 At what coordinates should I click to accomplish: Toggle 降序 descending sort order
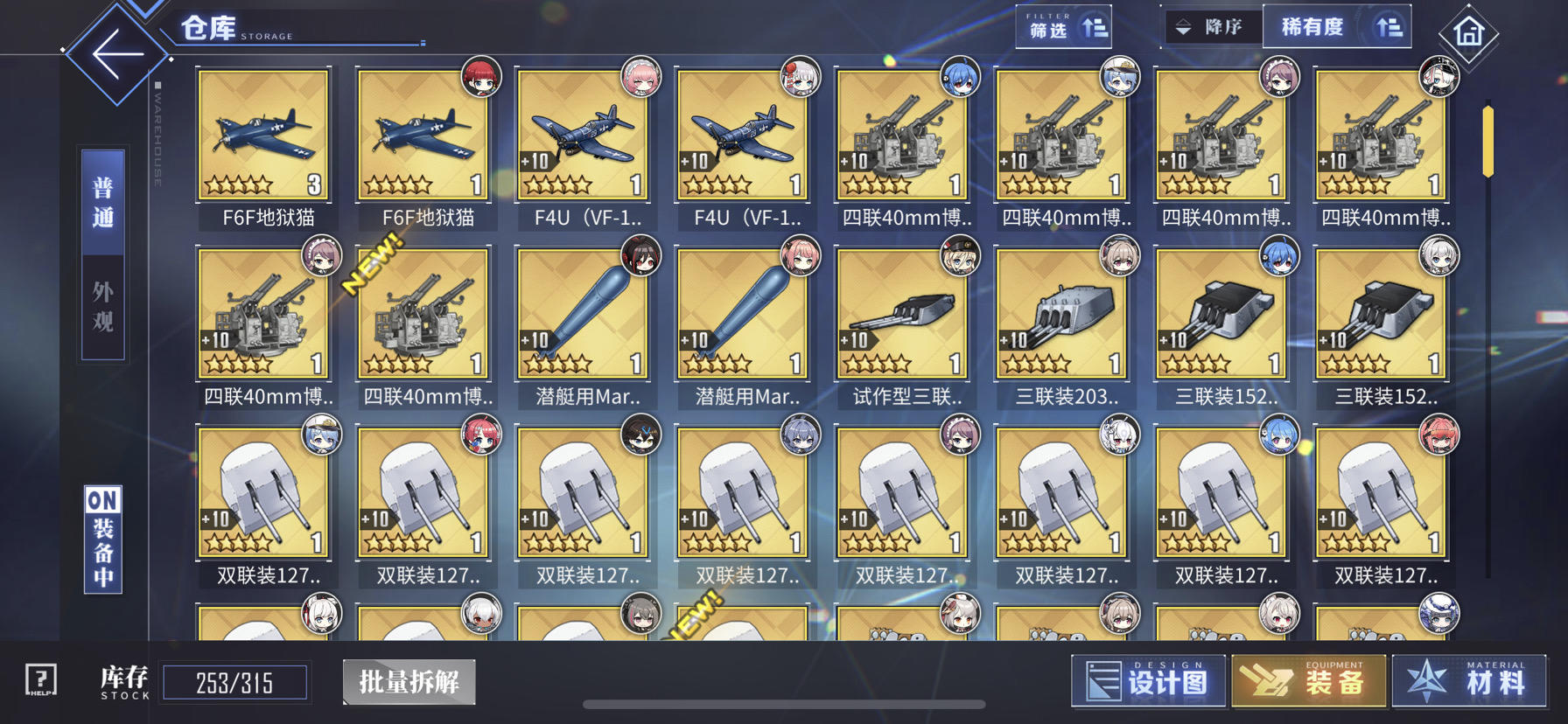click(1213, 27)
